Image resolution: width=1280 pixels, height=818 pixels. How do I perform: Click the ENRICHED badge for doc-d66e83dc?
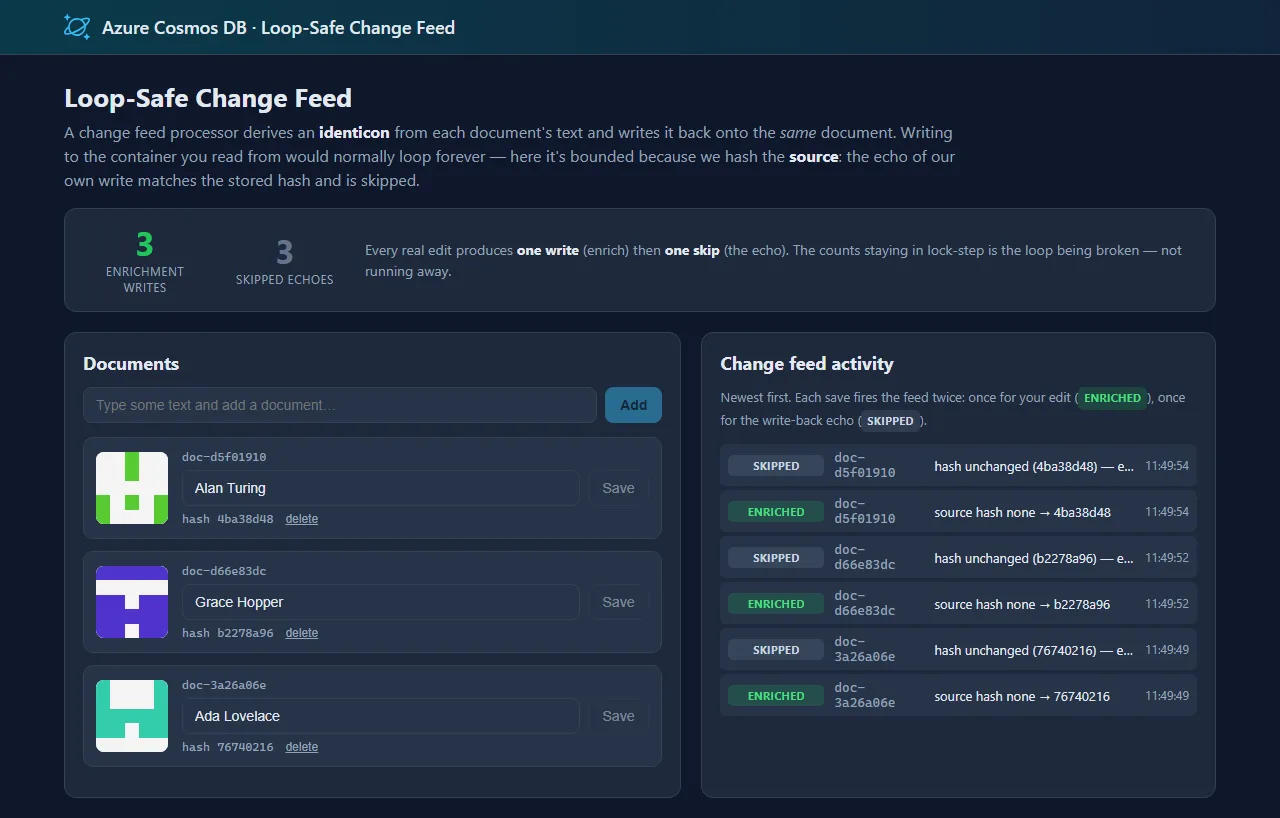click(x=776, y=604)
